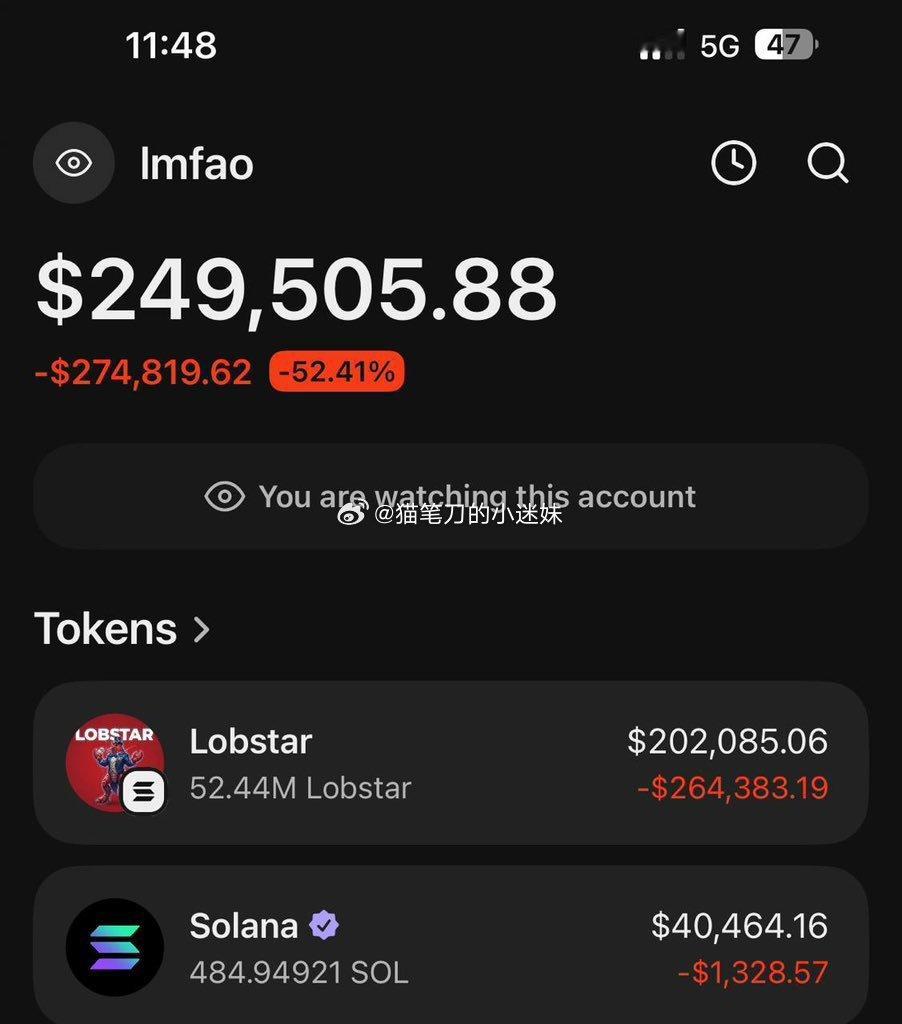Image resolution: width=902 pixels, height=1024 pixels.
Task: Tap the eye icon next to lmfao
Action: [73, 163]
